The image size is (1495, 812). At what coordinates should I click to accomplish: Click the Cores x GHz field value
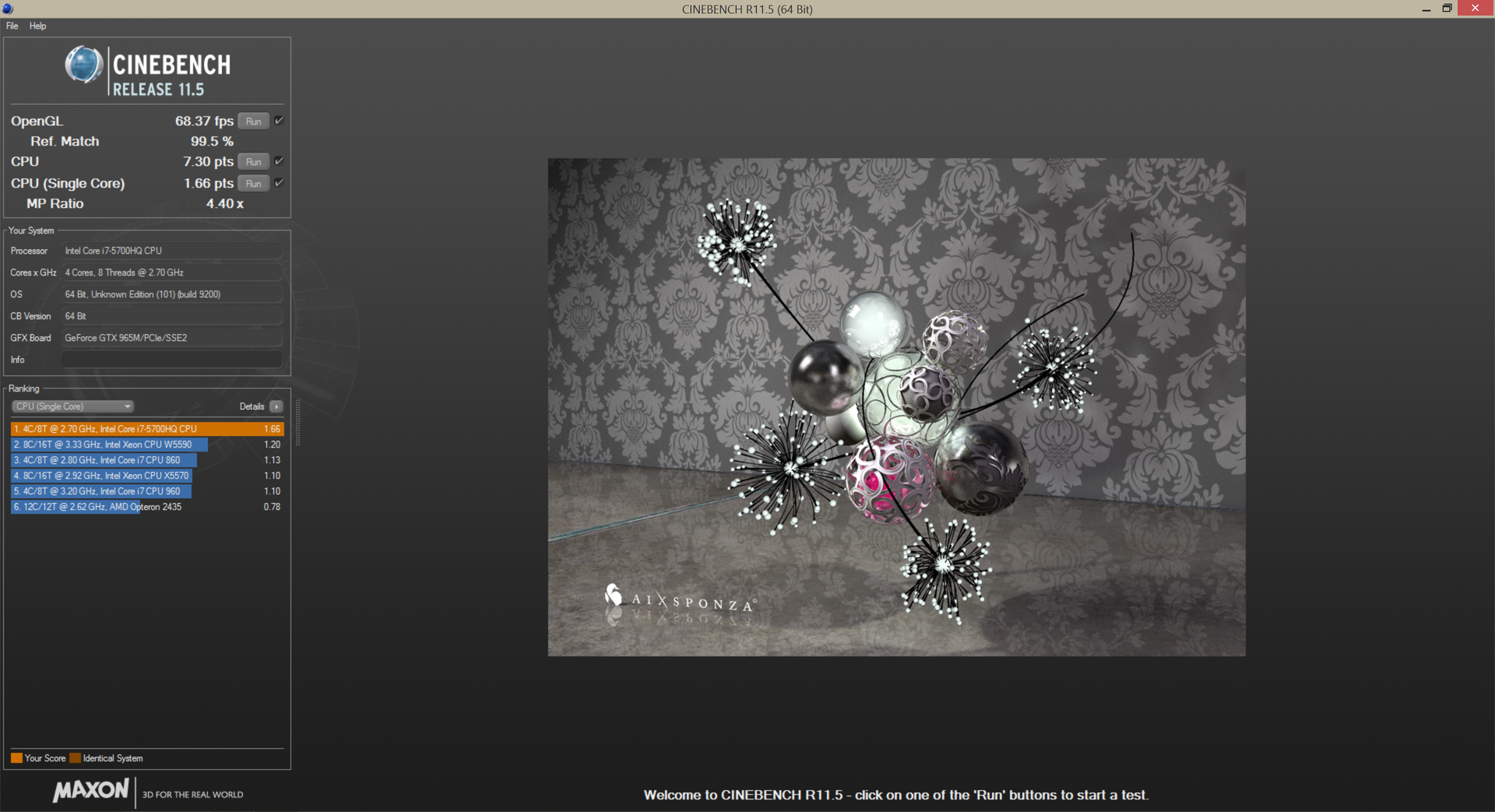(171, 272)
